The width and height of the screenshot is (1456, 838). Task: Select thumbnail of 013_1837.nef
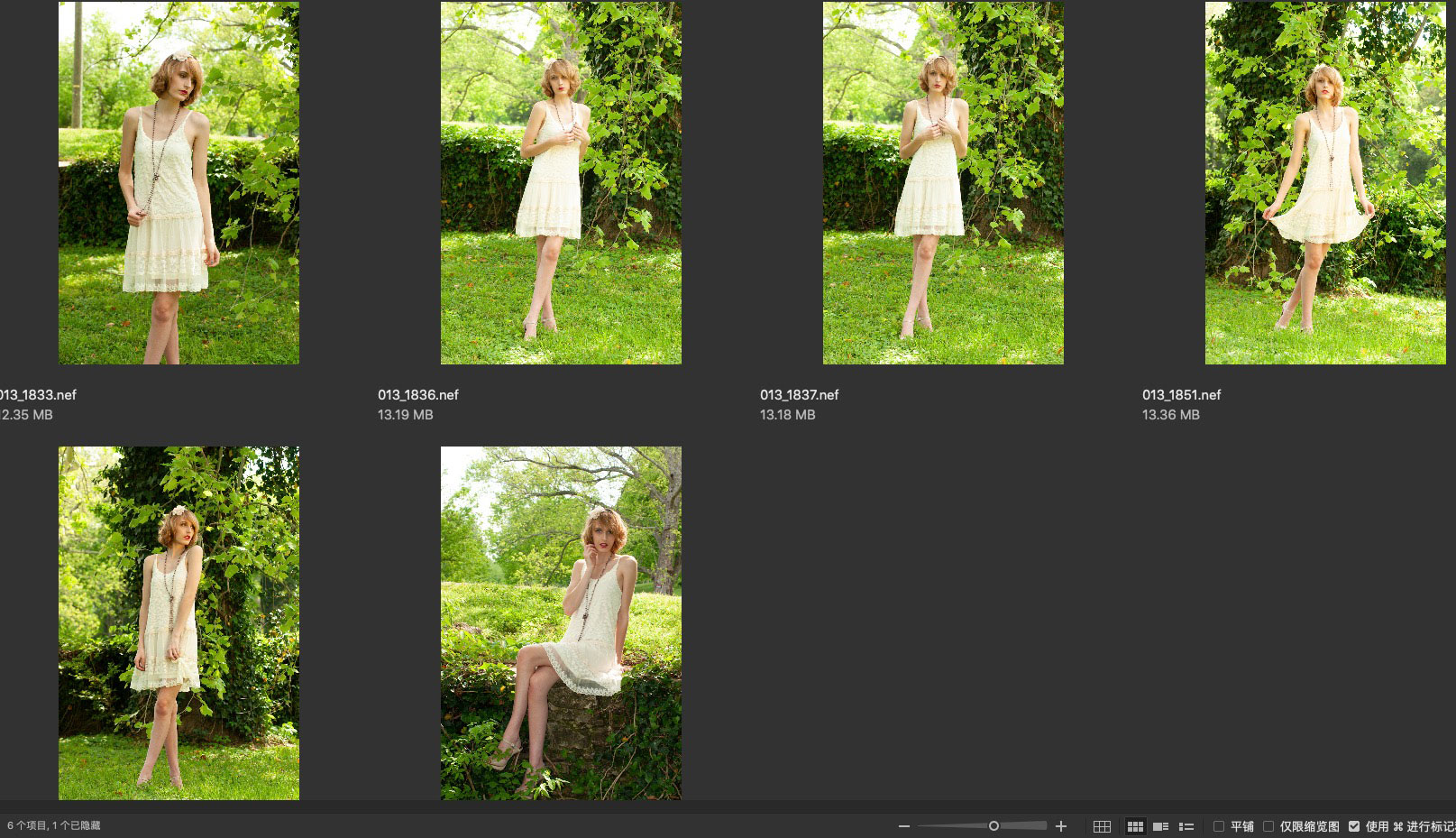943,183
